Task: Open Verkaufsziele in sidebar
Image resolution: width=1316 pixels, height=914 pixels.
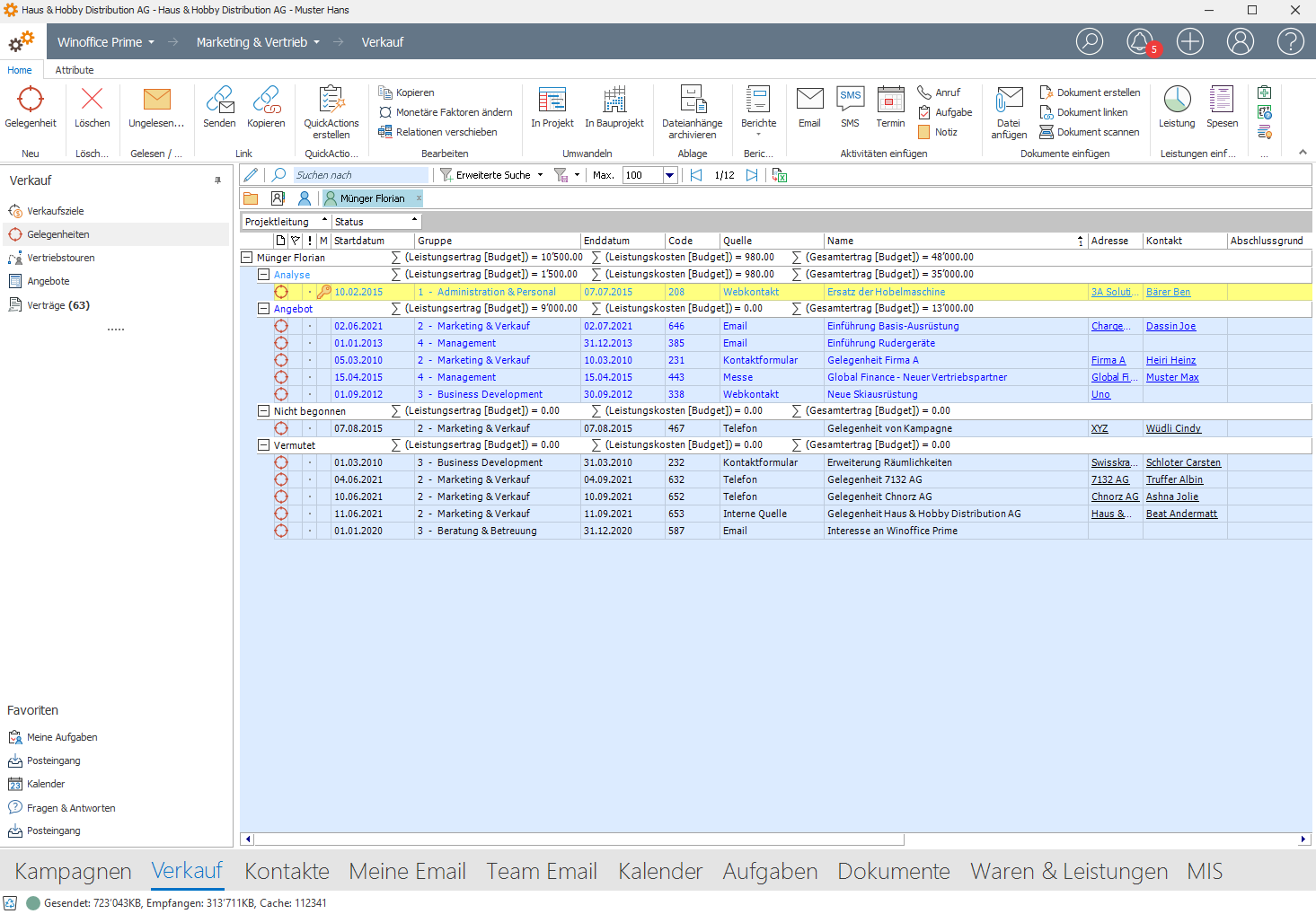Action: click(x=55, y=211)
